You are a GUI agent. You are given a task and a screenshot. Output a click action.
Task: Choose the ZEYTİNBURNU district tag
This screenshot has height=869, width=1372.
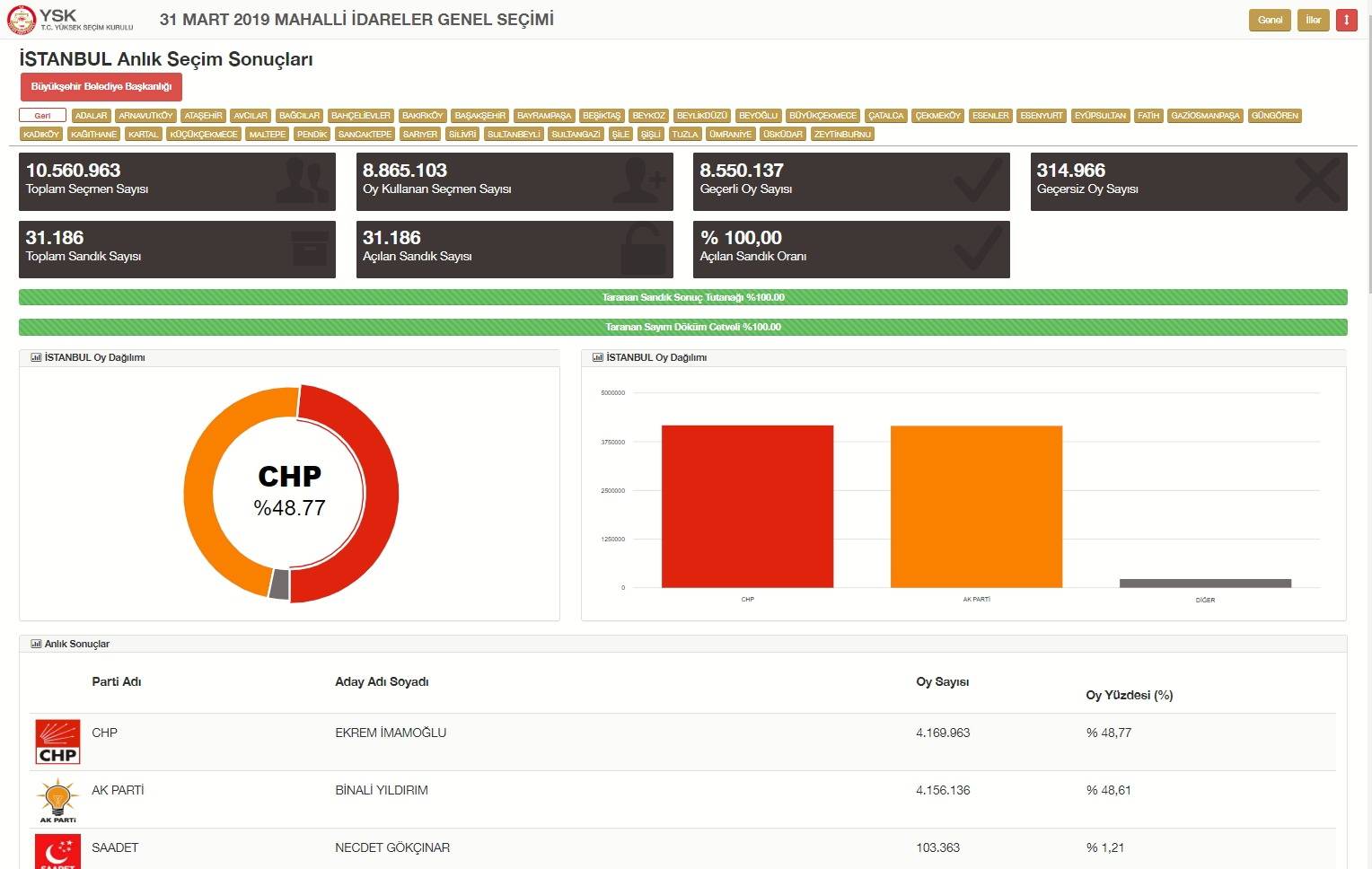842,135
